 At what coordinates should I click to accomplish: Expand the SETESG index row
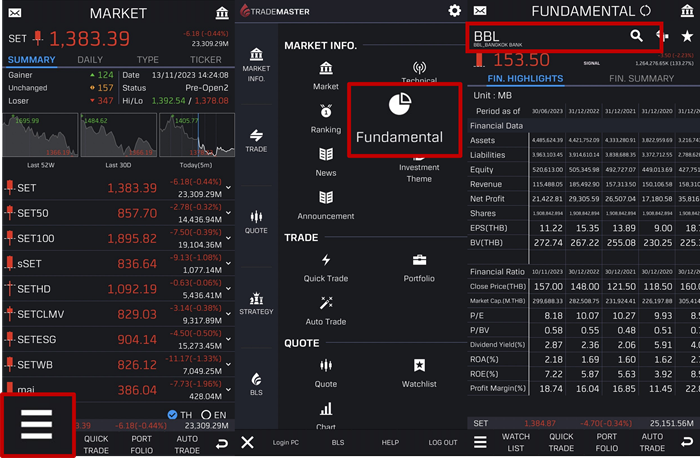[x=229, y=339]
